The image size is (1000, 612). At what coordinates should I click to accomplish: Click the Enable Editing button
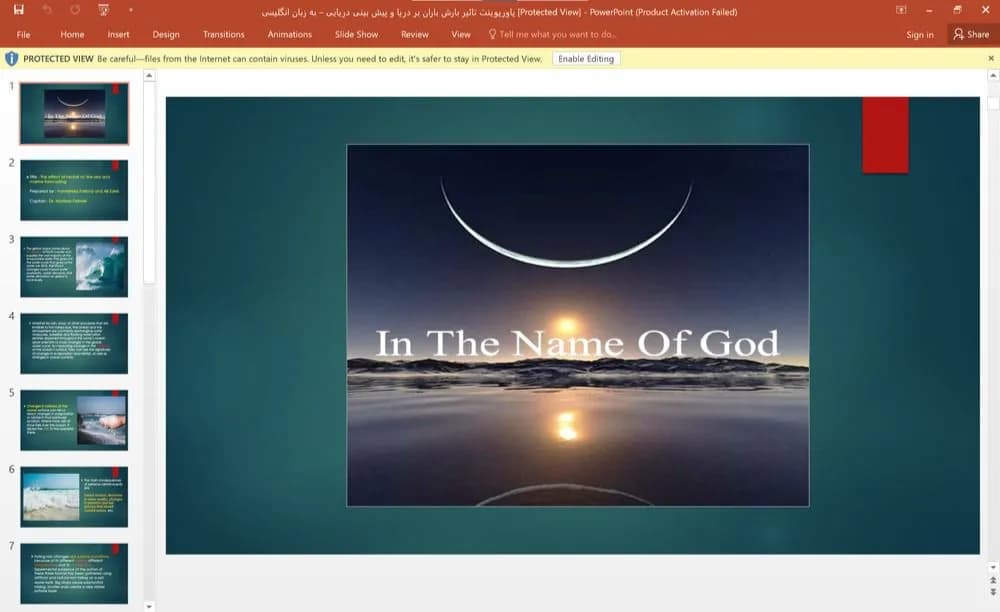pyautogui.click(x=586, y=59)
